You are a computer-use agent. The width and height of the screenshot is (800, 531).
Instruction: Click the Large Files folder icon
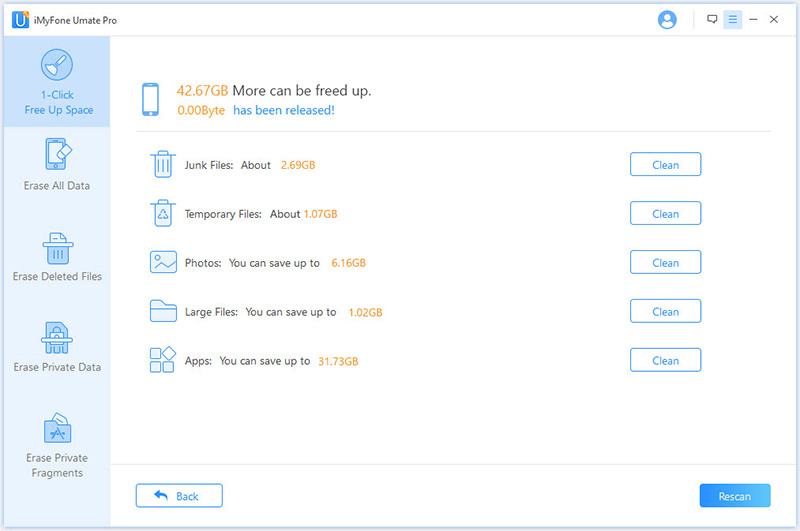pos(163,311)
